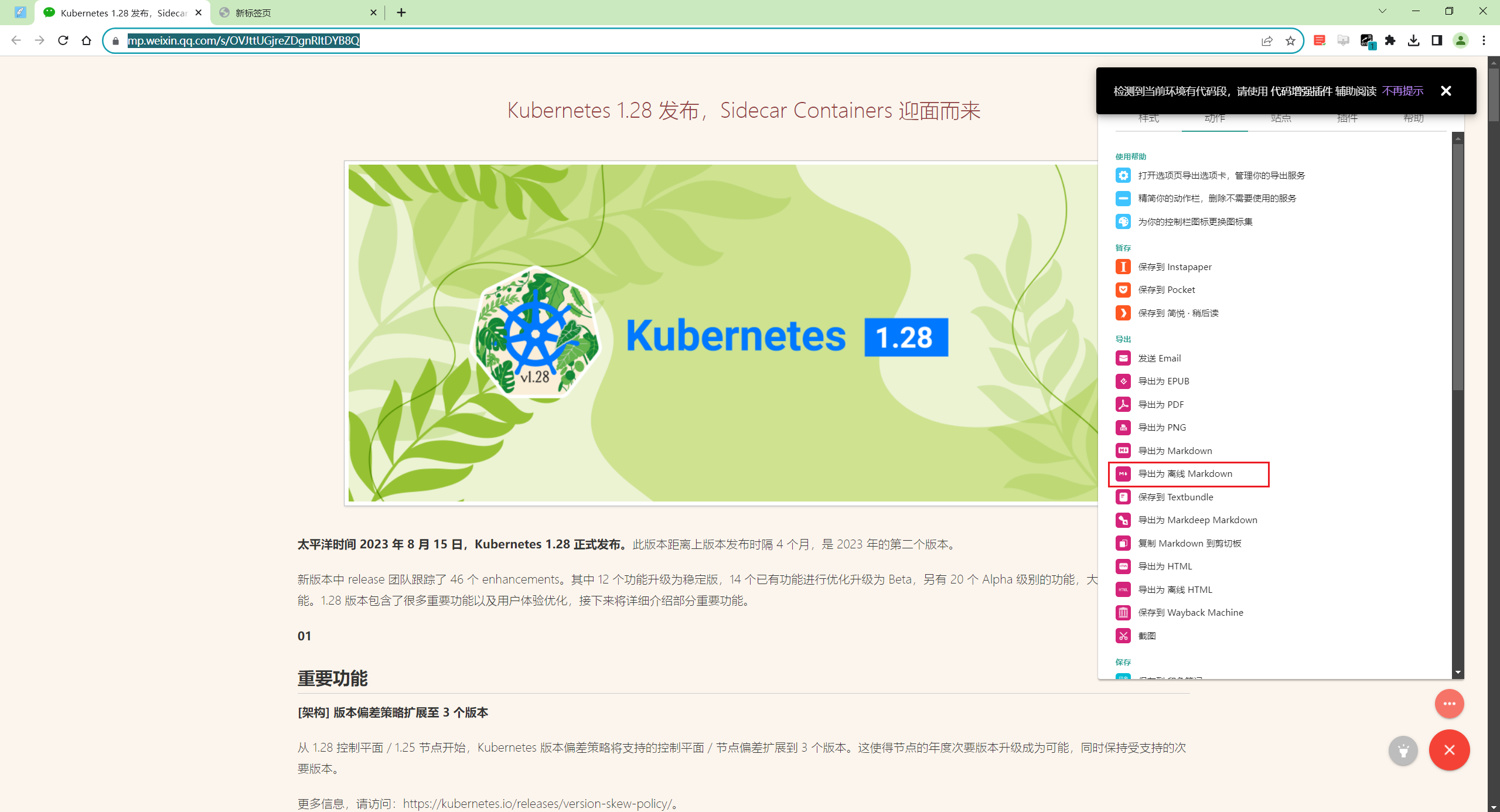This screenshot has width=1500, height=812.
Task: Reload the page
Action: click(x=63, y=40)
